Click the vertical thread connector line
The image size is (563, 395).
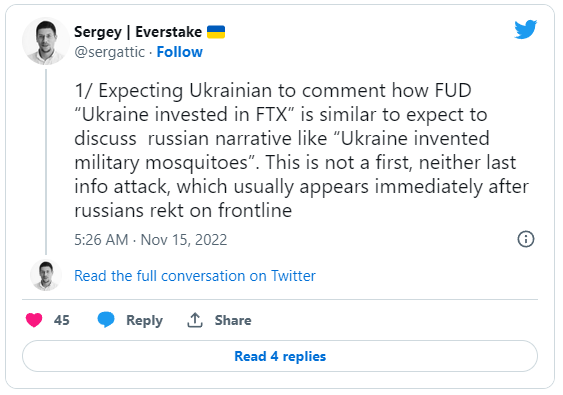coord(46,162)
